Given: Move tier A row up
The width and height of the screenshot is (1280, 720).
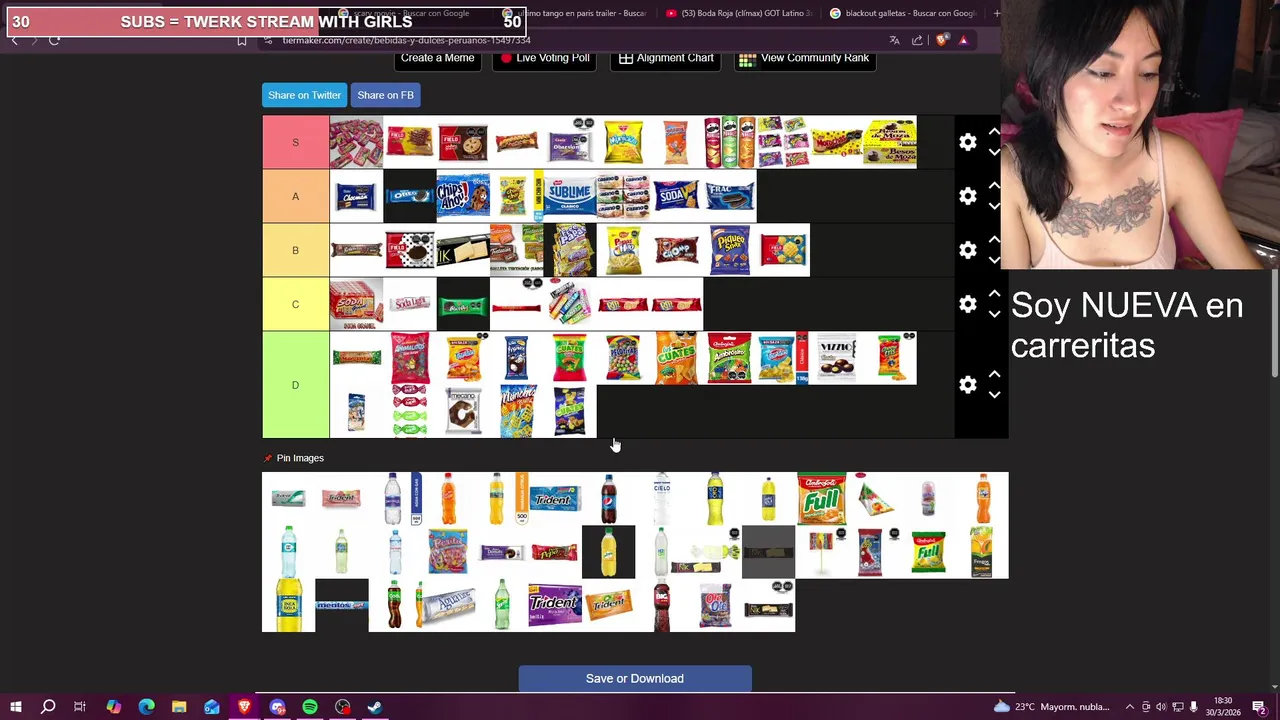Looking at the screenshot, I should coord(994,186).
